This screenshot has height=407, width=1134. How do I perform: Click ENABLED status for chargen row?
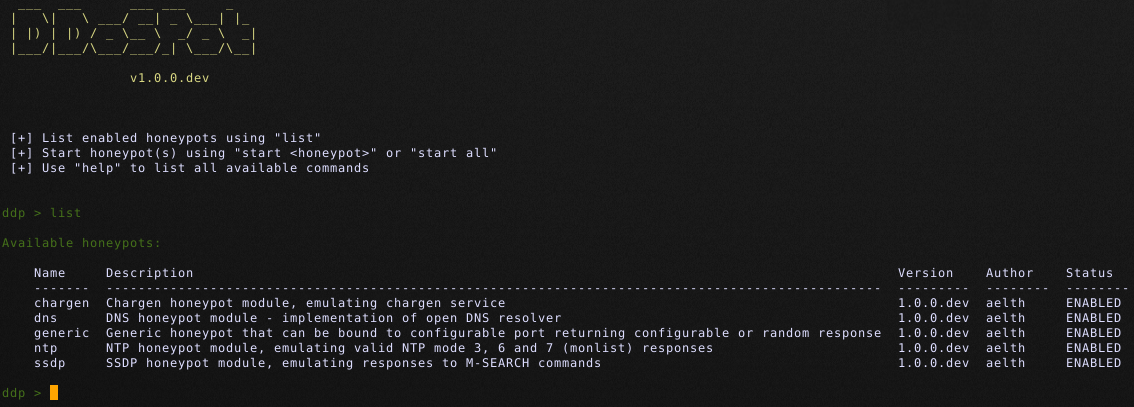click(x=1093, y=303)
